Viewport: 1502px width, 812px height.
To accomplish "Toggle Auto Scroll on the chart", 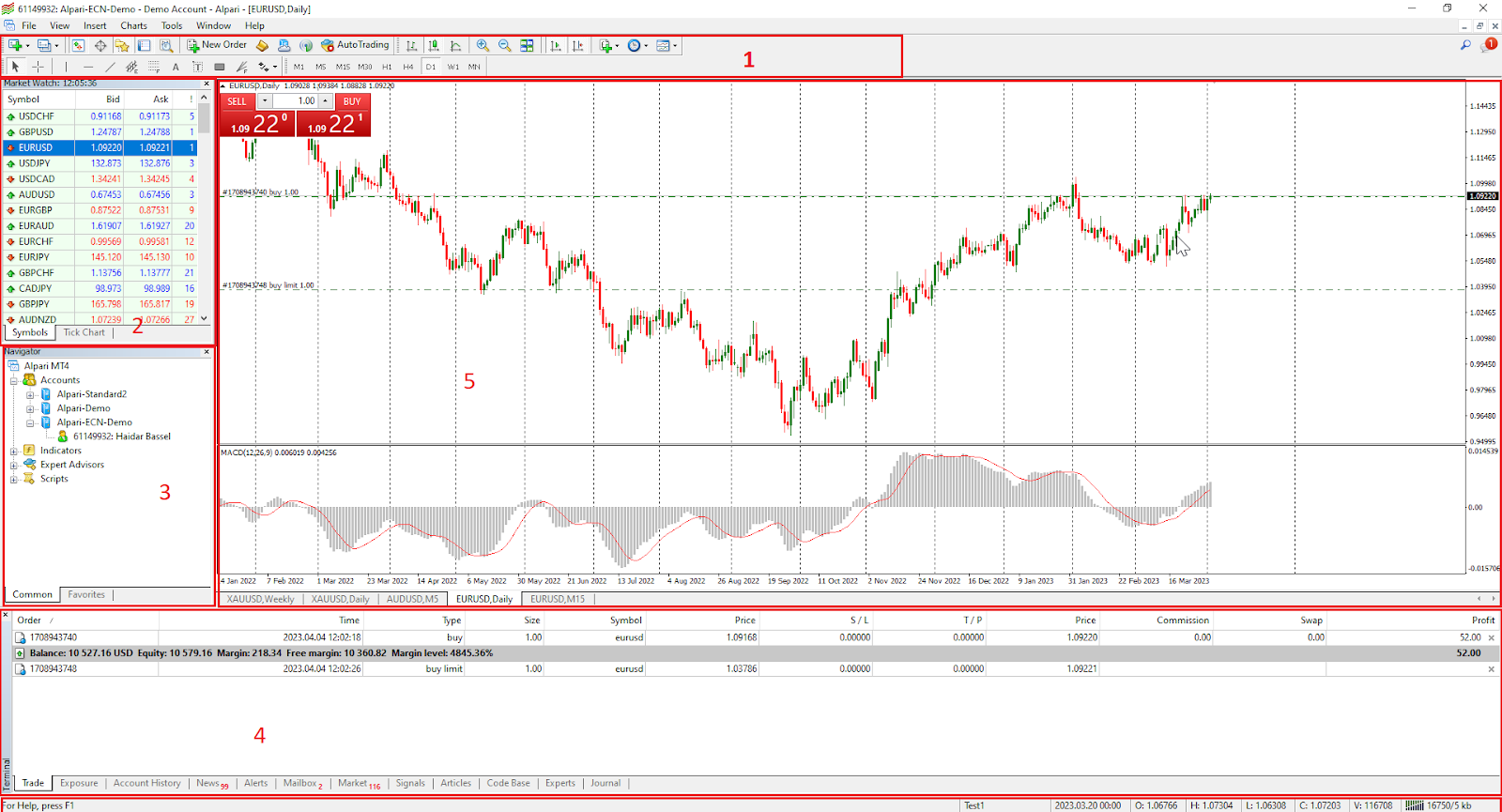I will click(x=556, y=45).
